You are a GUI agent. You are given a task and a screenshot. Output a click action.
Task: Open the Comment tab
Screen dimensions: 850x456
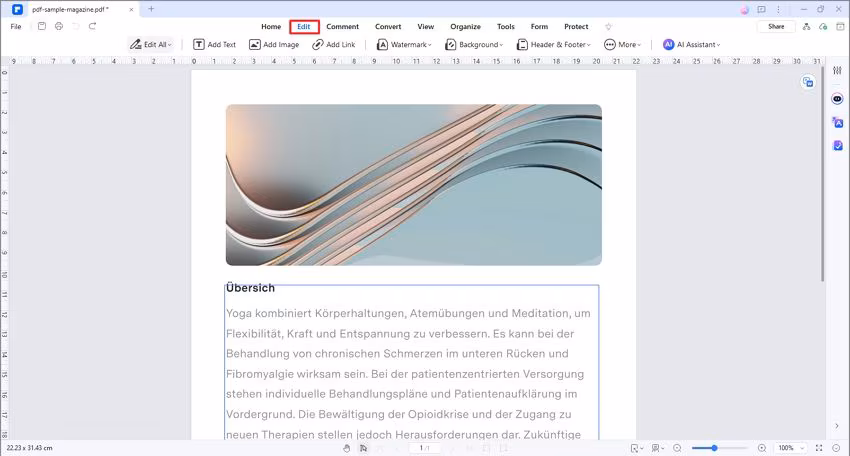coord(343,27)
